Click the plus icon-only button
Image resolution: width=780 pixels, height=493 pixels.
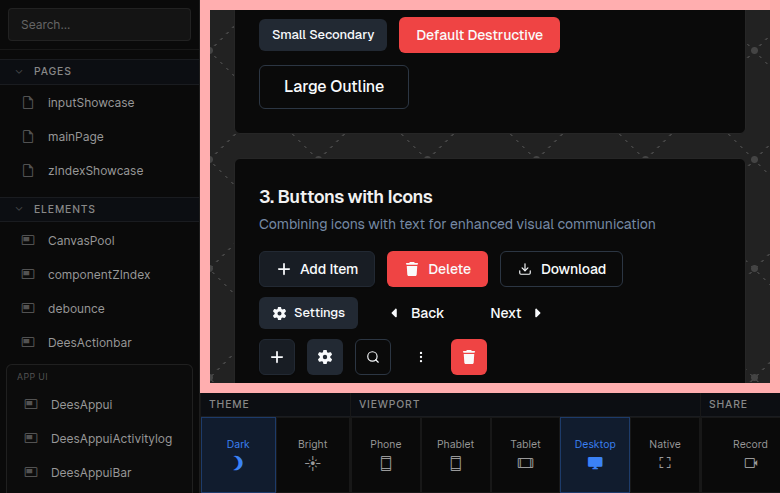(x=277, y=357)
